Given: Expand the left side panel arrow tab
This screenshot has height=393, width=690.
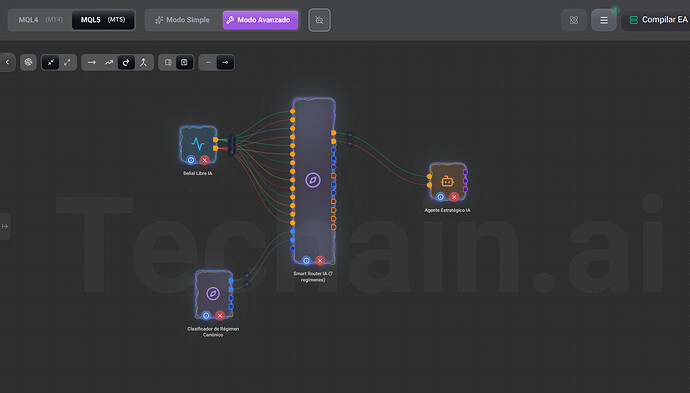Looking at the screenshot, I should pos(5,226).
